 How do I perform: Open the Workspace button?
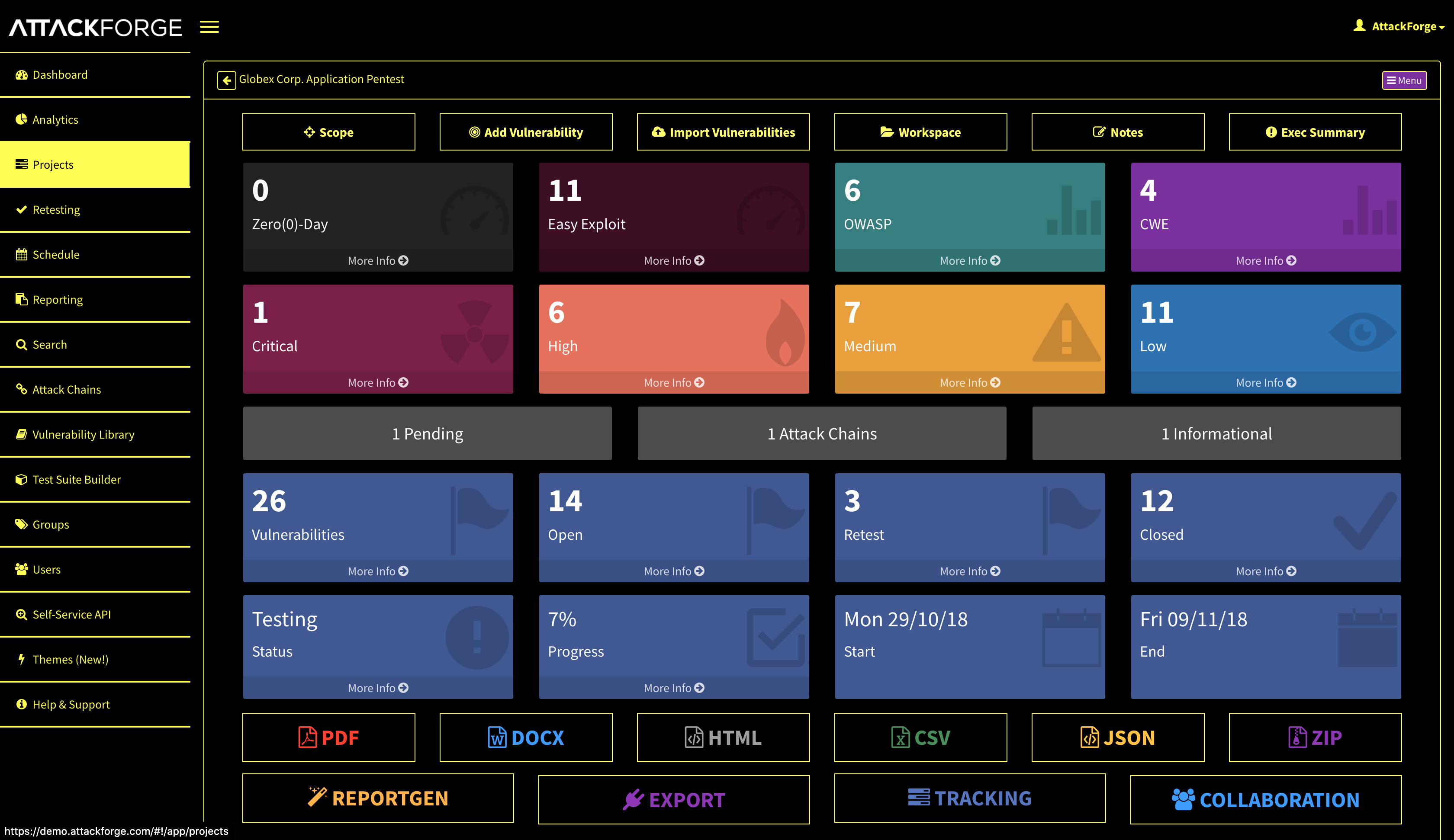point(921,132)
